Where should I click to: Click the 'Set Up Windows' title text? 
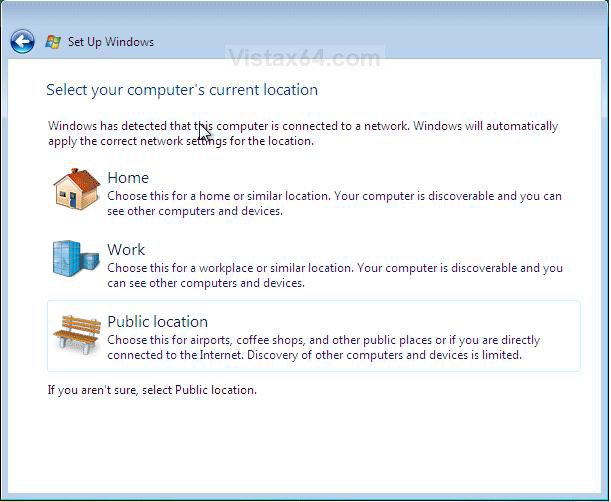click(x=111, y=42)
